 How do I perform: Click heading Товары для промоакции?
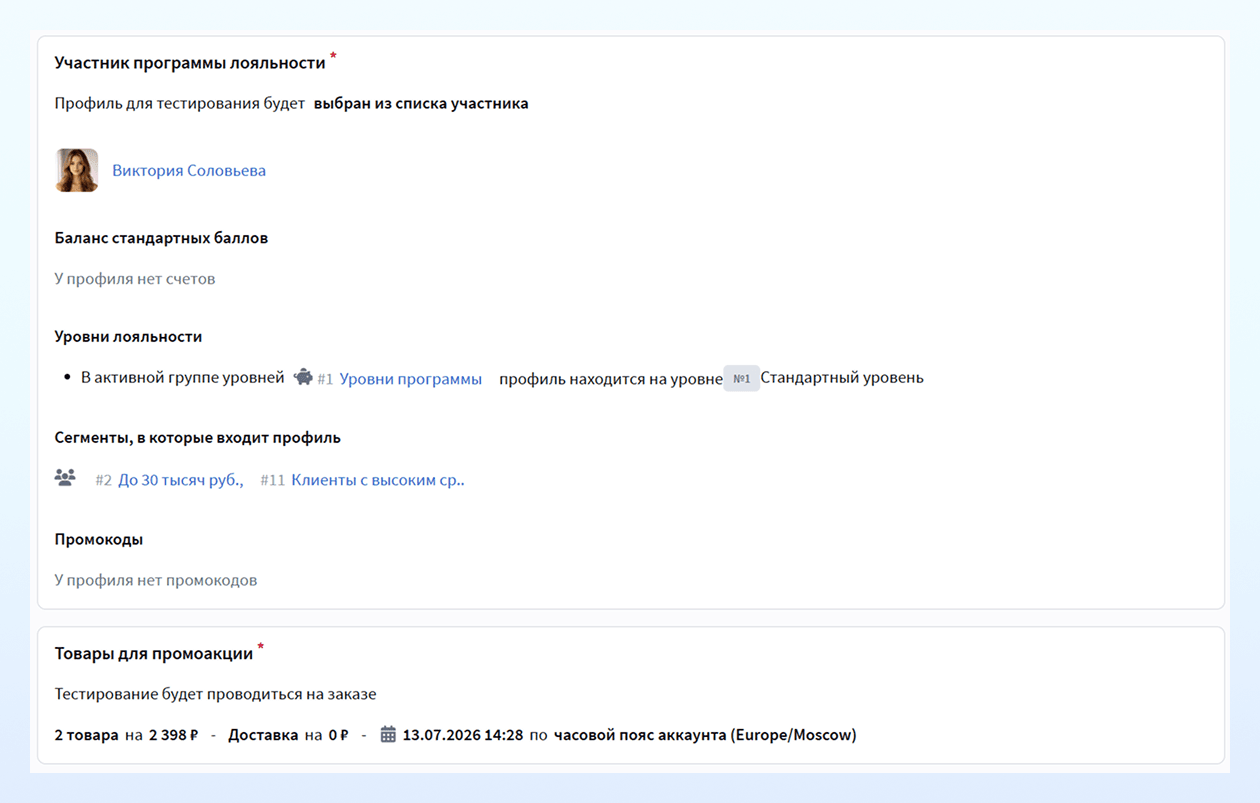[x=154, y=654]
